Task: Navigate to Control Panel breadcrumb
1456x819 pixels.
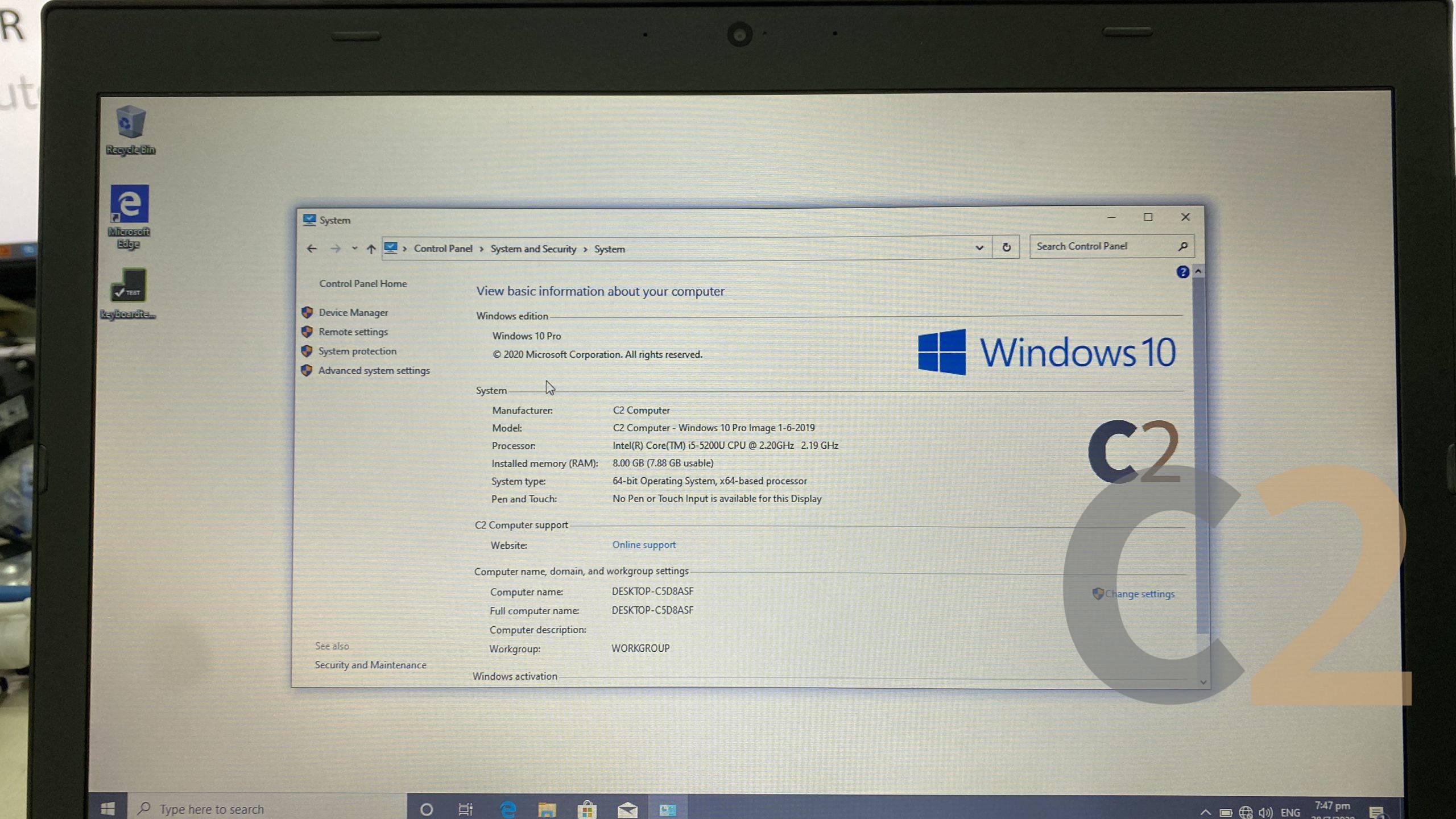Action: click(x=443, y=249)
